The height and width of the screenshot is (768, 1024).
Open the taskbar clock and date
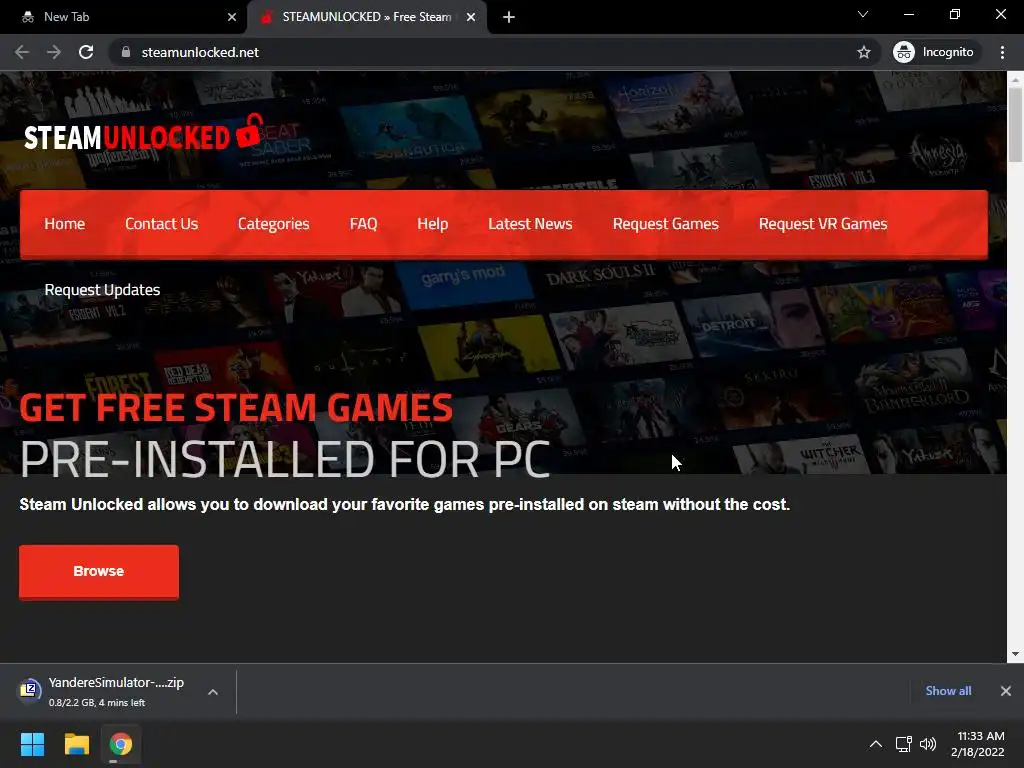978,744
